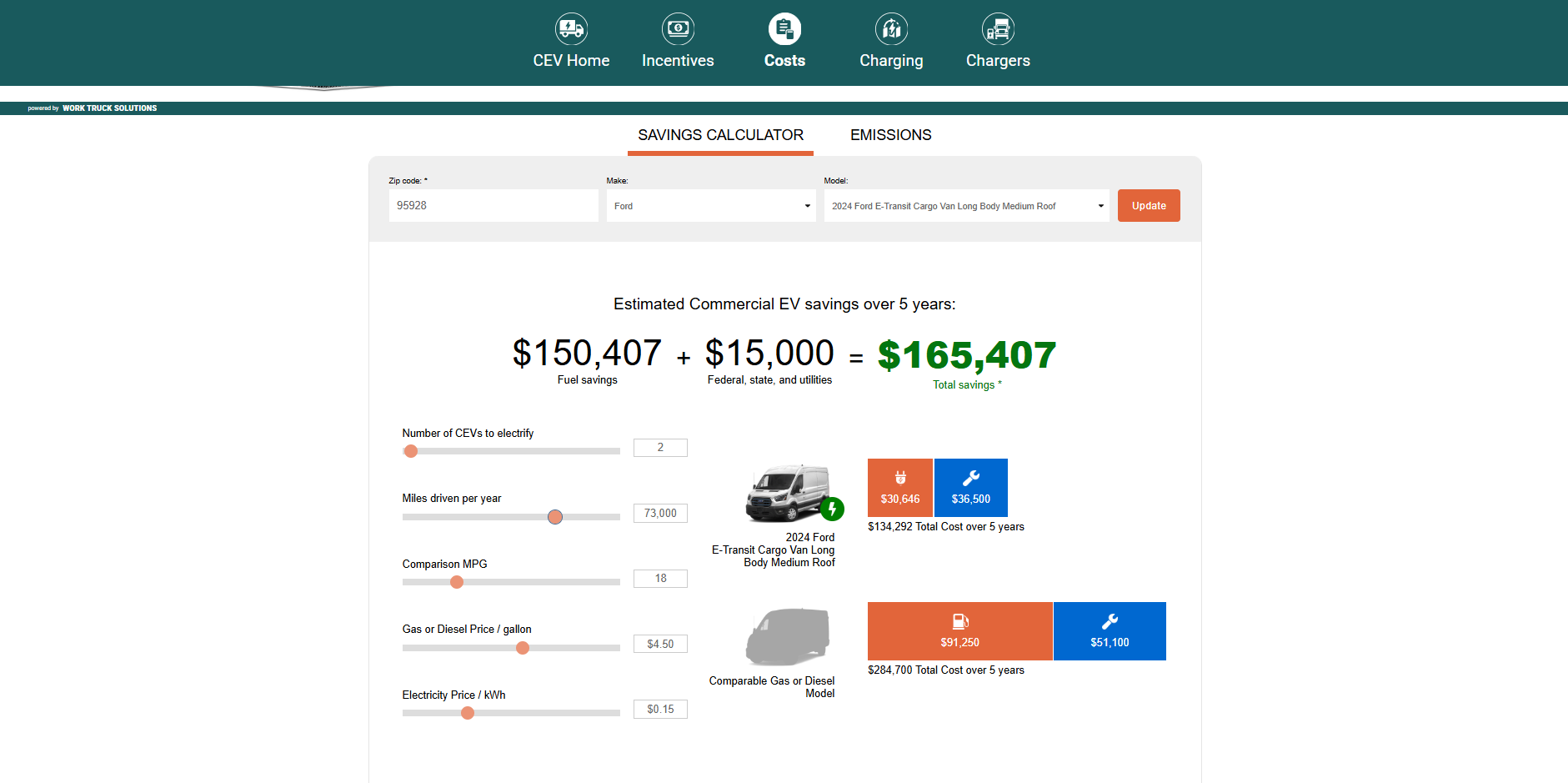Click the gas pump fuel cost tile
Screen dimensions: 1568x783
[x=959, y=631]
